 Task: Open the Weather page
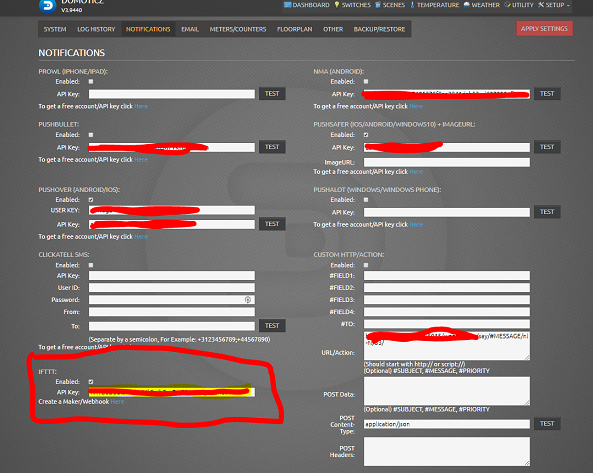(x=481, y=5)
